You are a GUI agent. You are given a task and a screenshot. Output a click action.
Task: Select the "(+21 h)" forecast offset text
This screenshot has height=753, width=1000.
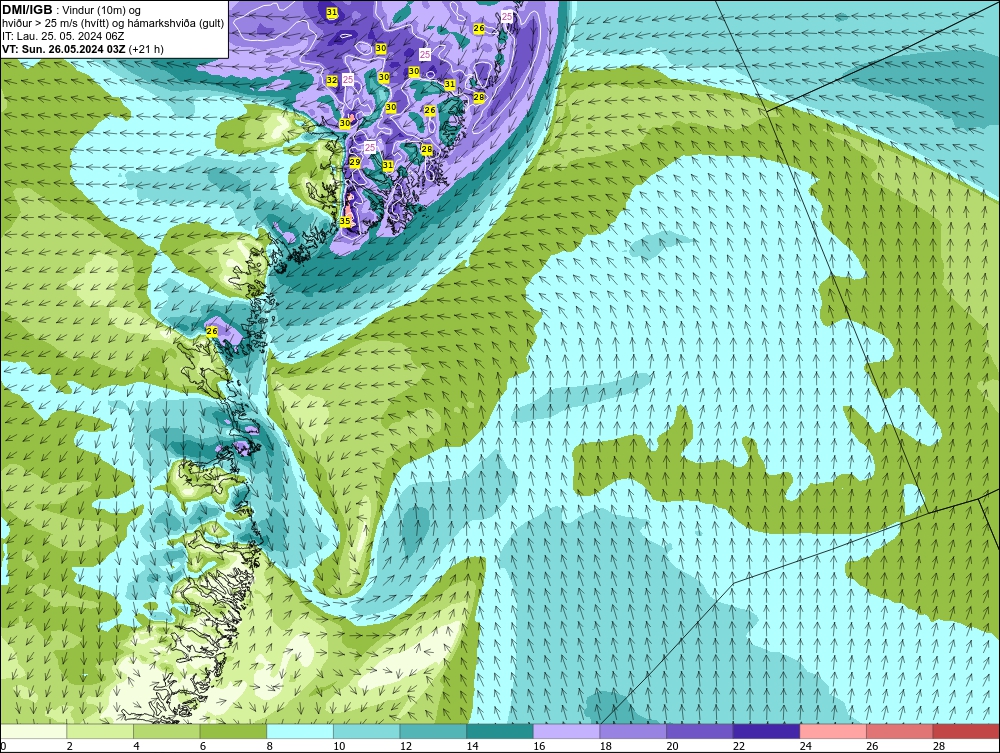point(146,48)
